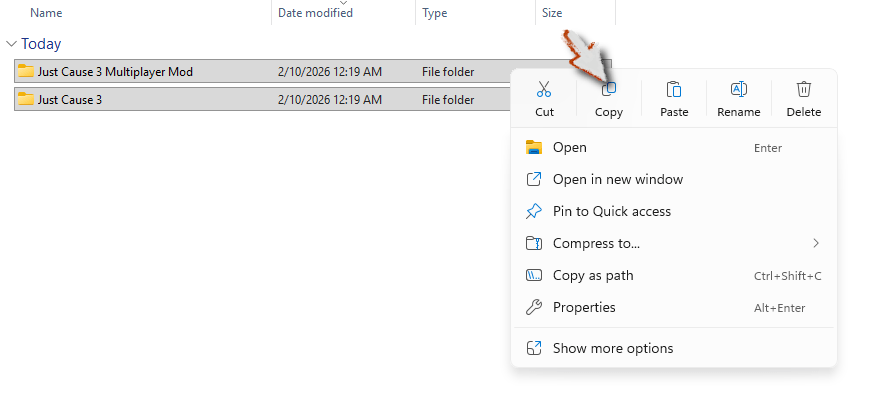The width and height of the screenshot is (875, 413).
Task: Click the Rename icon
Action: pos(739,89)
